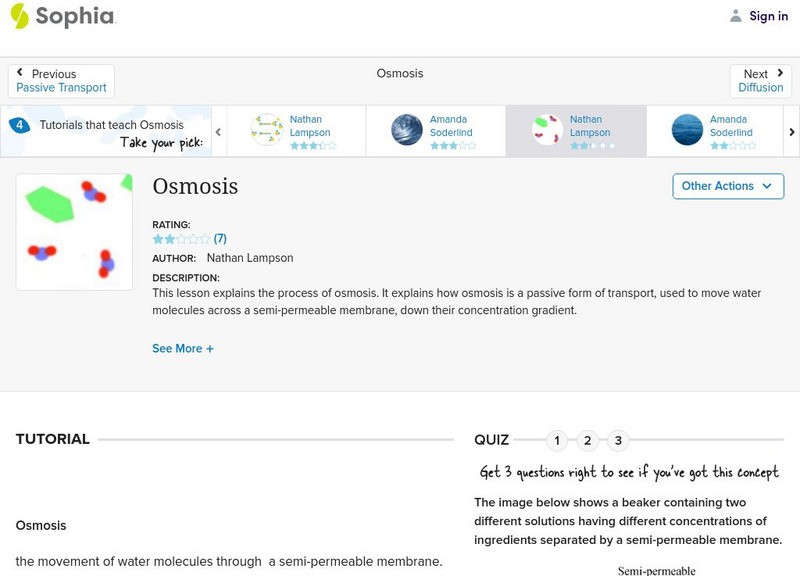Image resolution: width=800 pixels, height=576 pixels.
Task: Select the highlighted Nathan Lampson tutorial tab
Action: tap(574, 131)
